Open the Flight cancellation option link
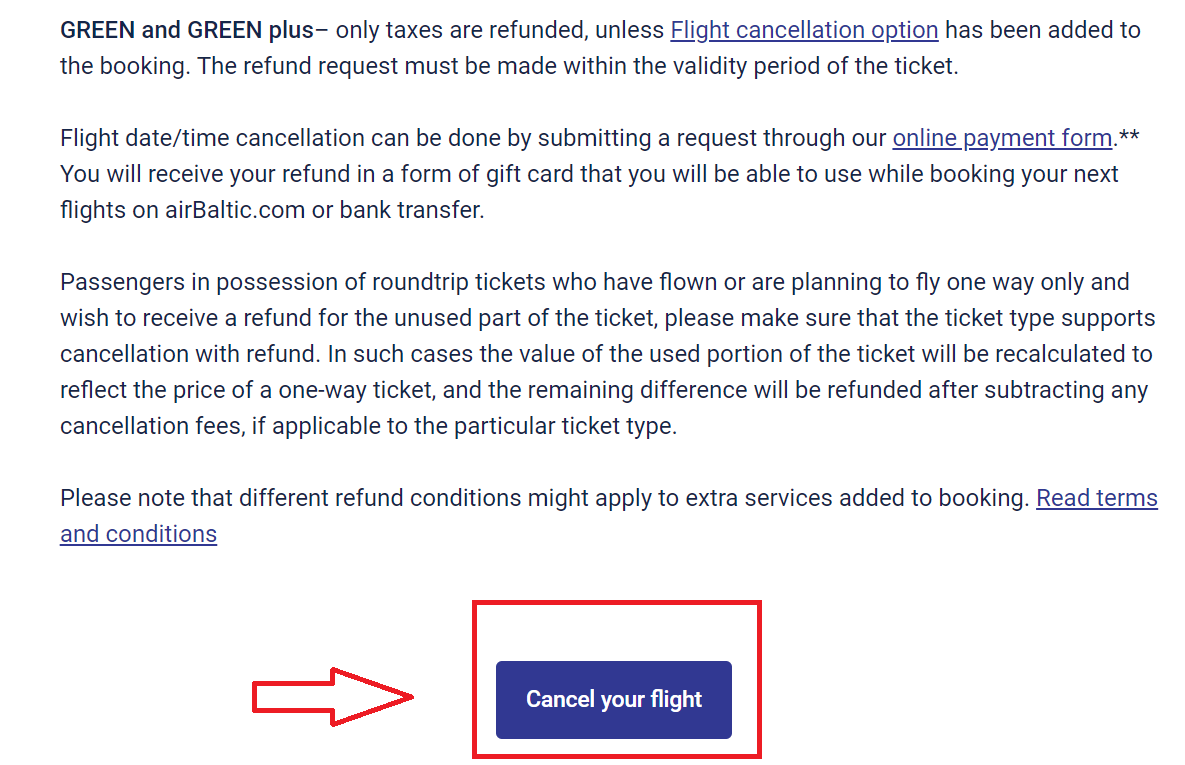Image resolution: width=1185 pixels, height=765 pixels. click(x=804, y=30)
